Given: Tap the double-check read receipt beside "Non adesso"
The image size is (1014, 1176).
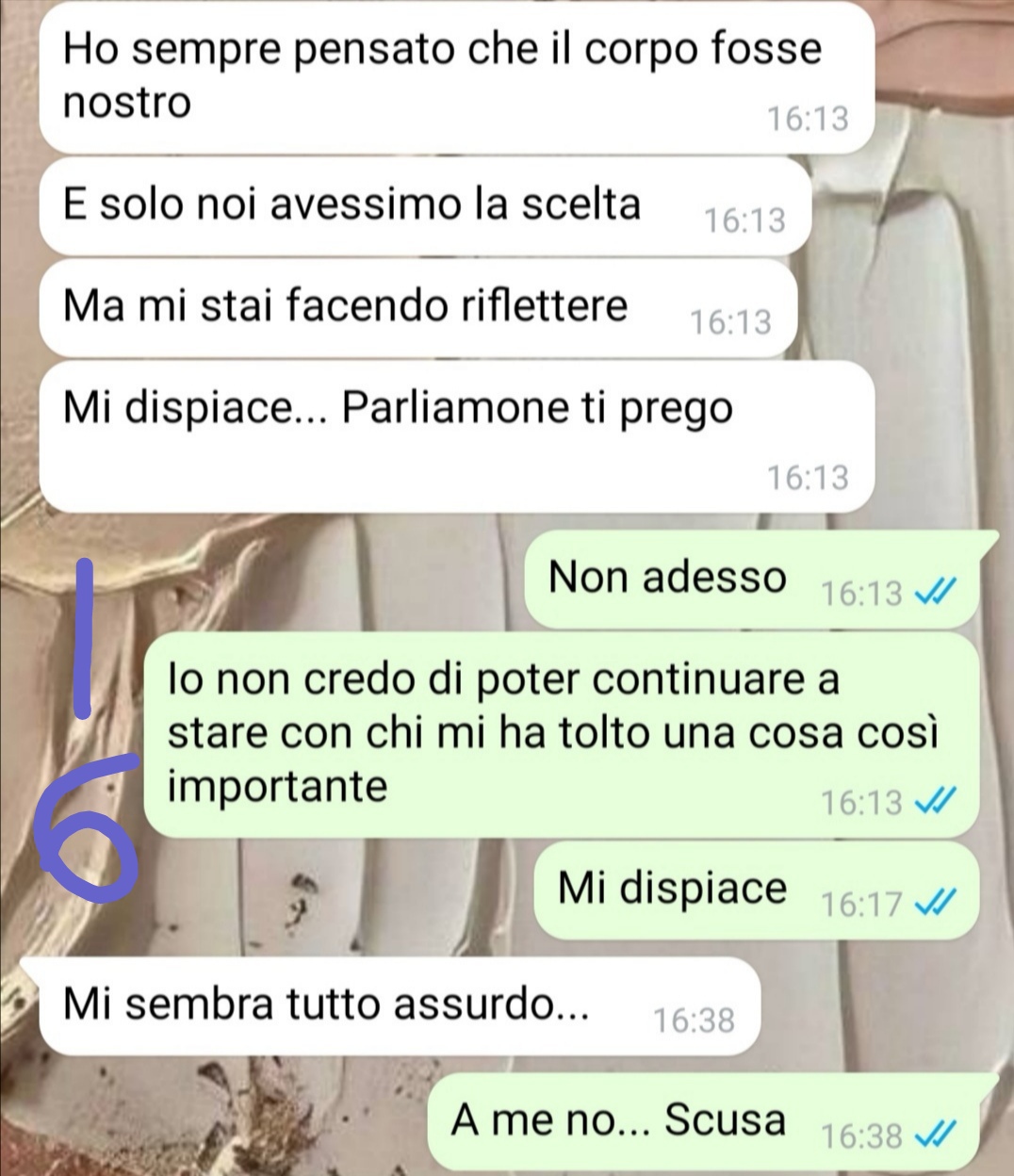Looking at the screenshot, I should [x=937, y=593].
